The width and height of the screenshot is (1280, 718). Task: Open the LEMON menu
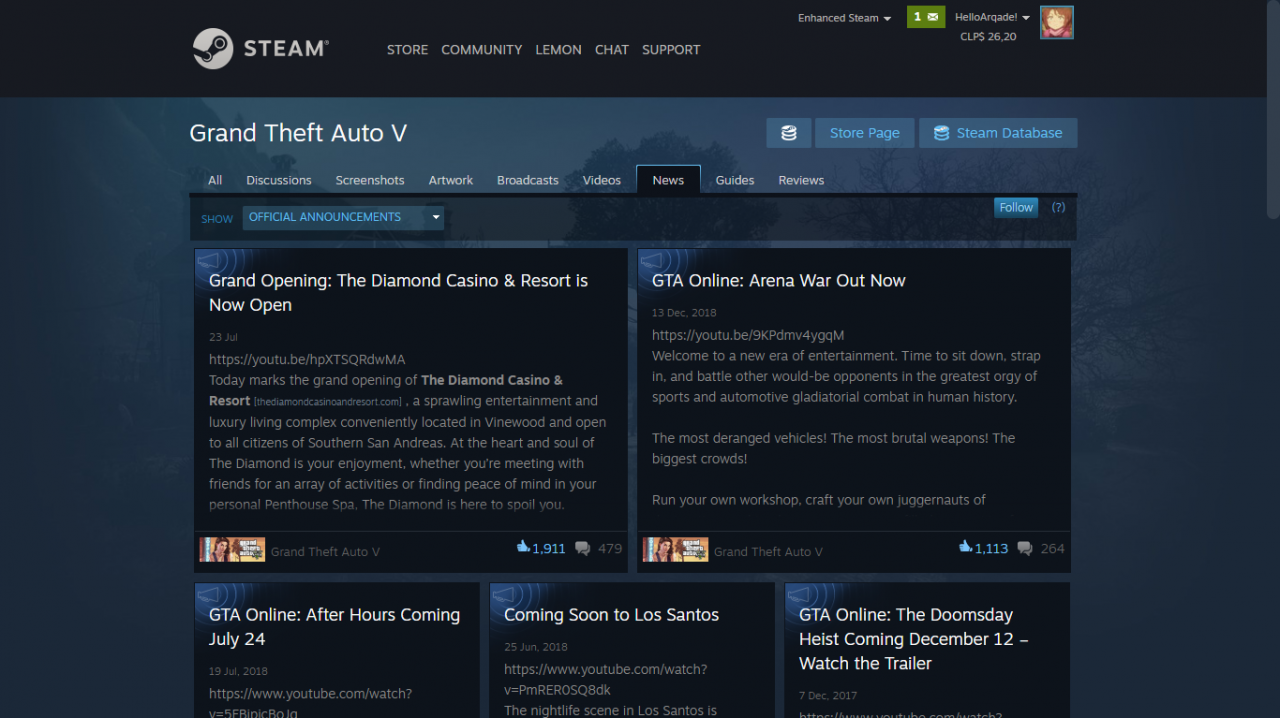tap(558, 49)
